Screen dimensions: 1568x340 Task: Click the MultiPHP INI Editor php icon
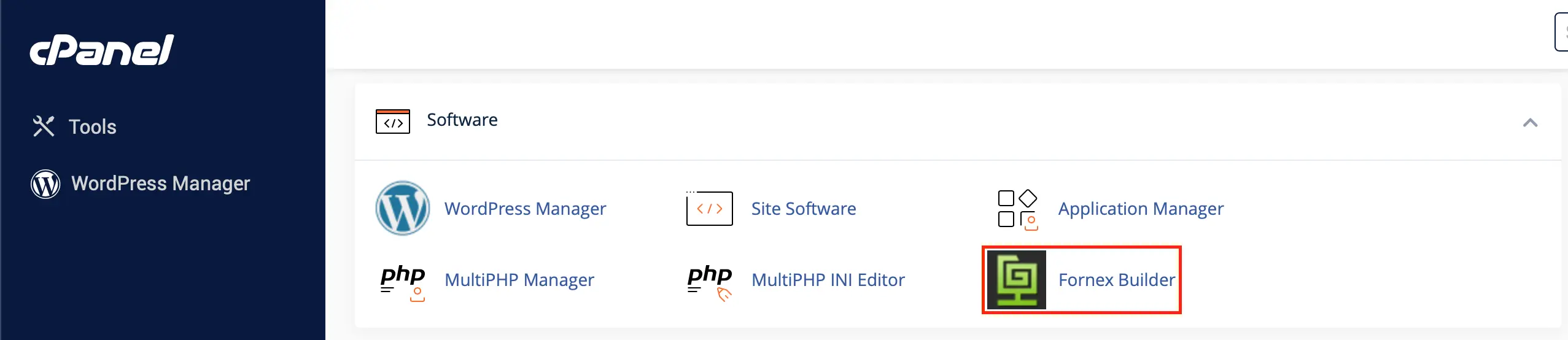point(710,280)
